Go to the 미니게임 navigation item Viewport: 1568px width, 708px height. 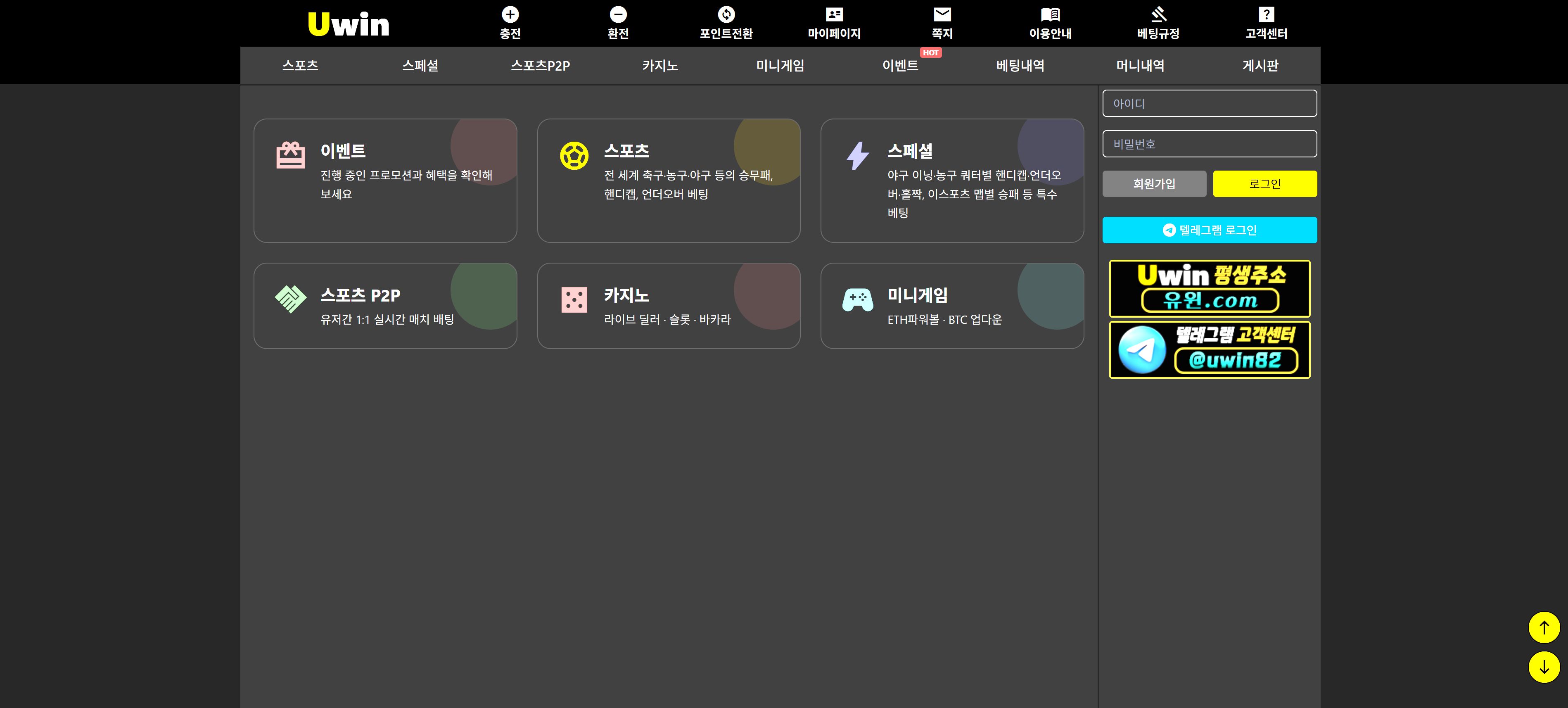(780, 66)
